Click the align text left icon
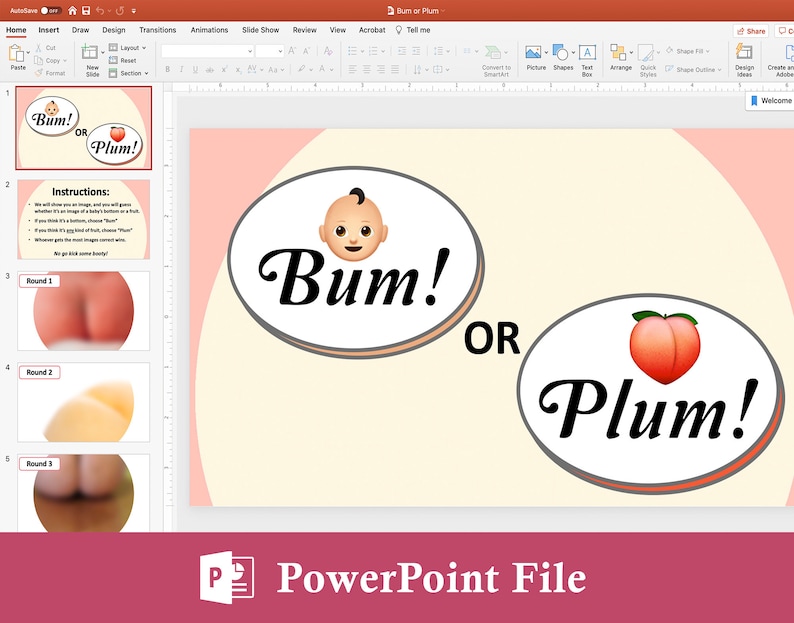Viewport: 794px width, 623px height. (x=353, y=69)
